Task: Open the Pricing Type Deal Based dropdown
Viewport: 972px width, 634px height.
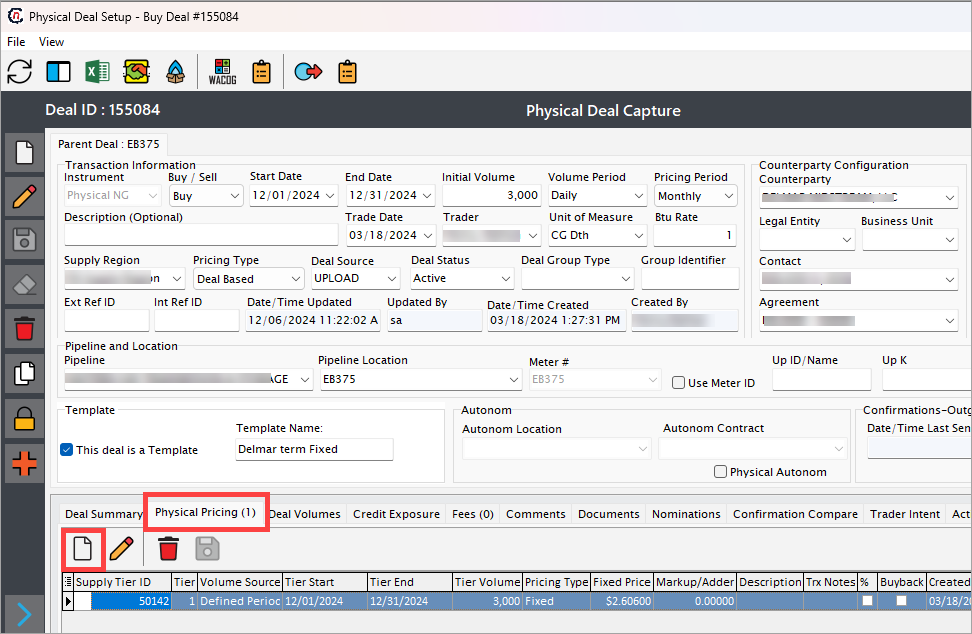Action: tap(296, 279)
